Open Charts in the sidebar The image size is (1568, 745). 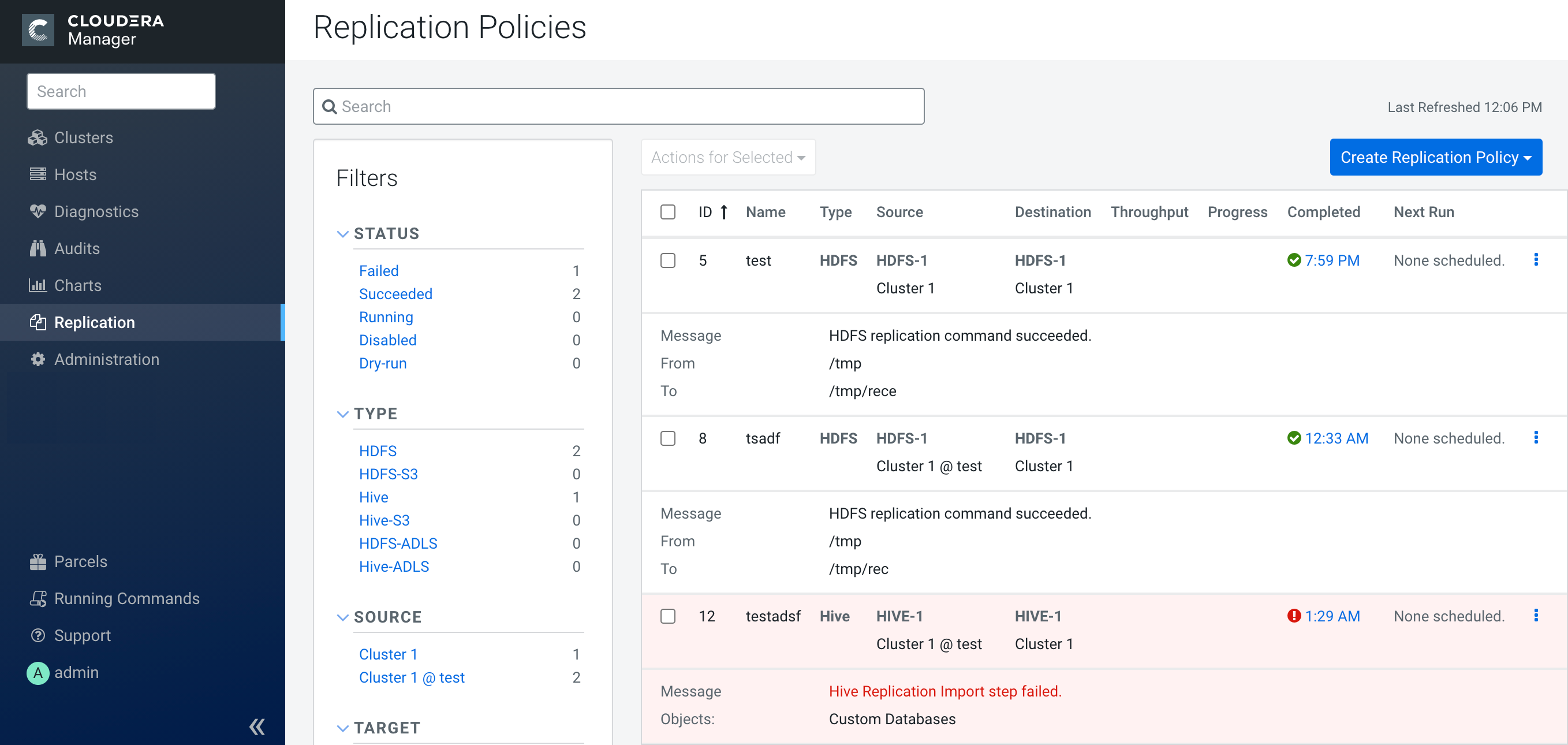pyautogui.click(x=77, y=285)
